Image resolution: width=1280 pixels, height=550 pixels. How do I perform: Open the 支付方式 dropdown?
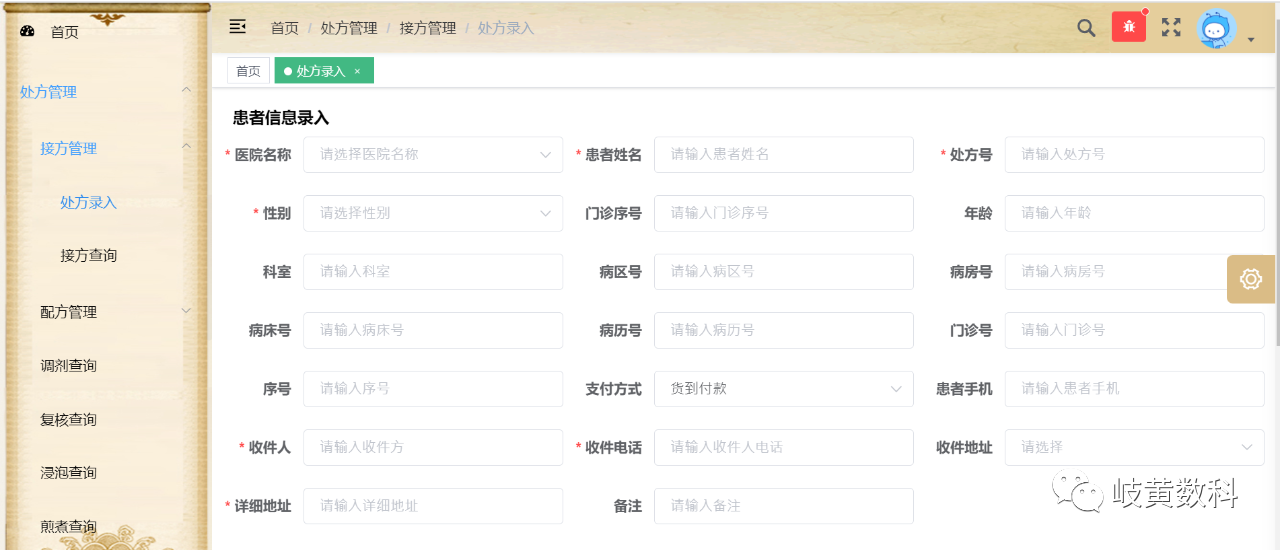[x=783, y=389]
